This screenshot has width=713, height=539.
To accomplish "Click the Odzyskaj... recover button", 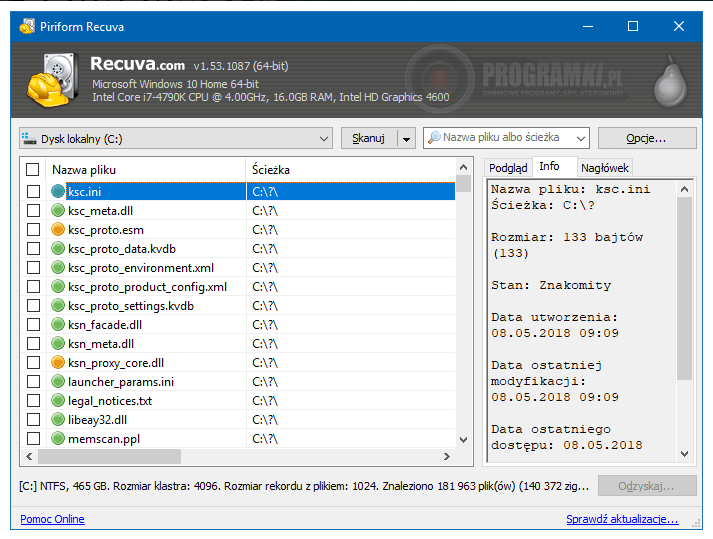I will pos(647,486).
